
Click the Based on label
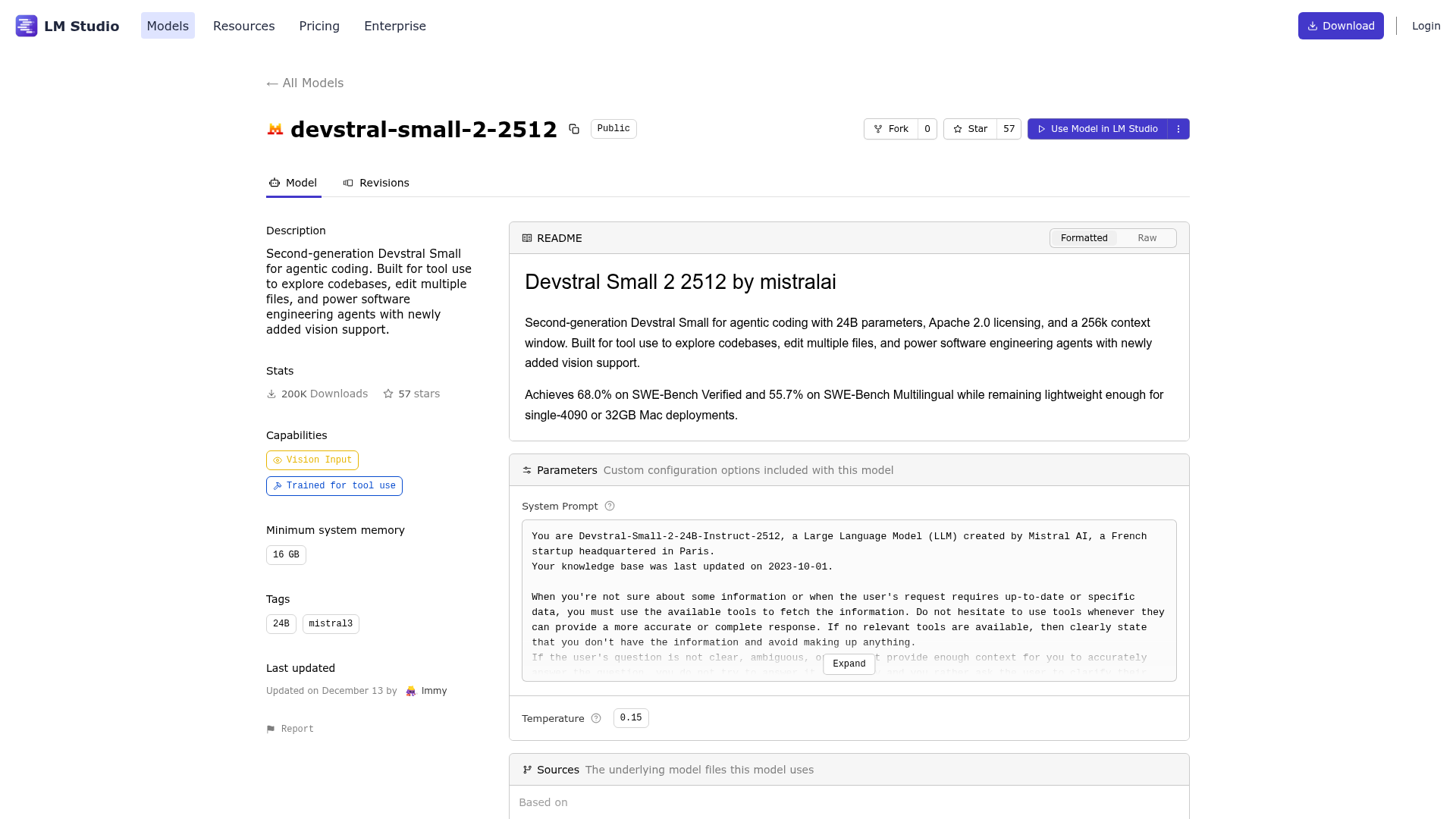543,802
